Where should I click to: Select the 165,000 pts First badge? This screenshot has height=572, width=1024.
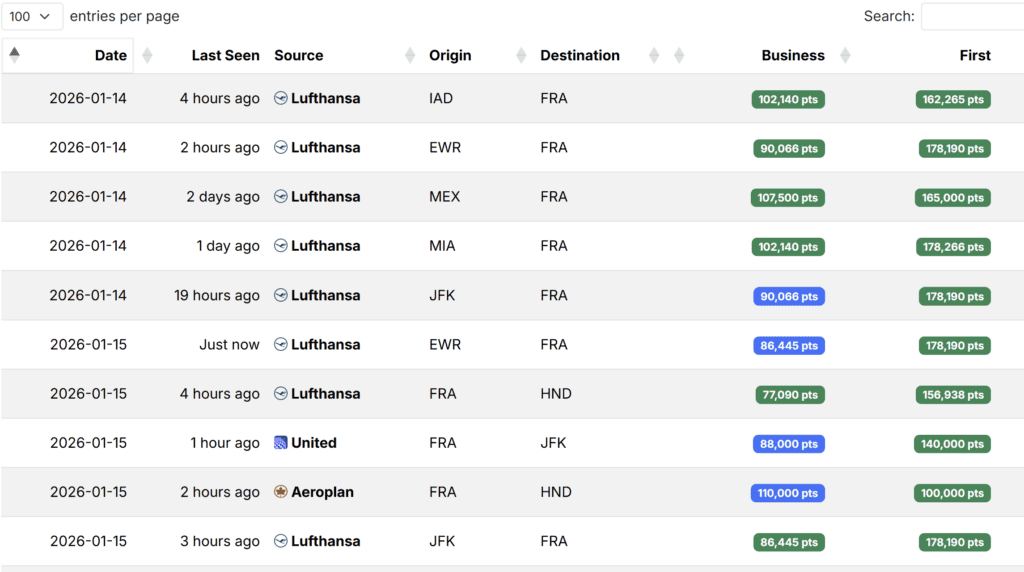[x=953, y=198]
